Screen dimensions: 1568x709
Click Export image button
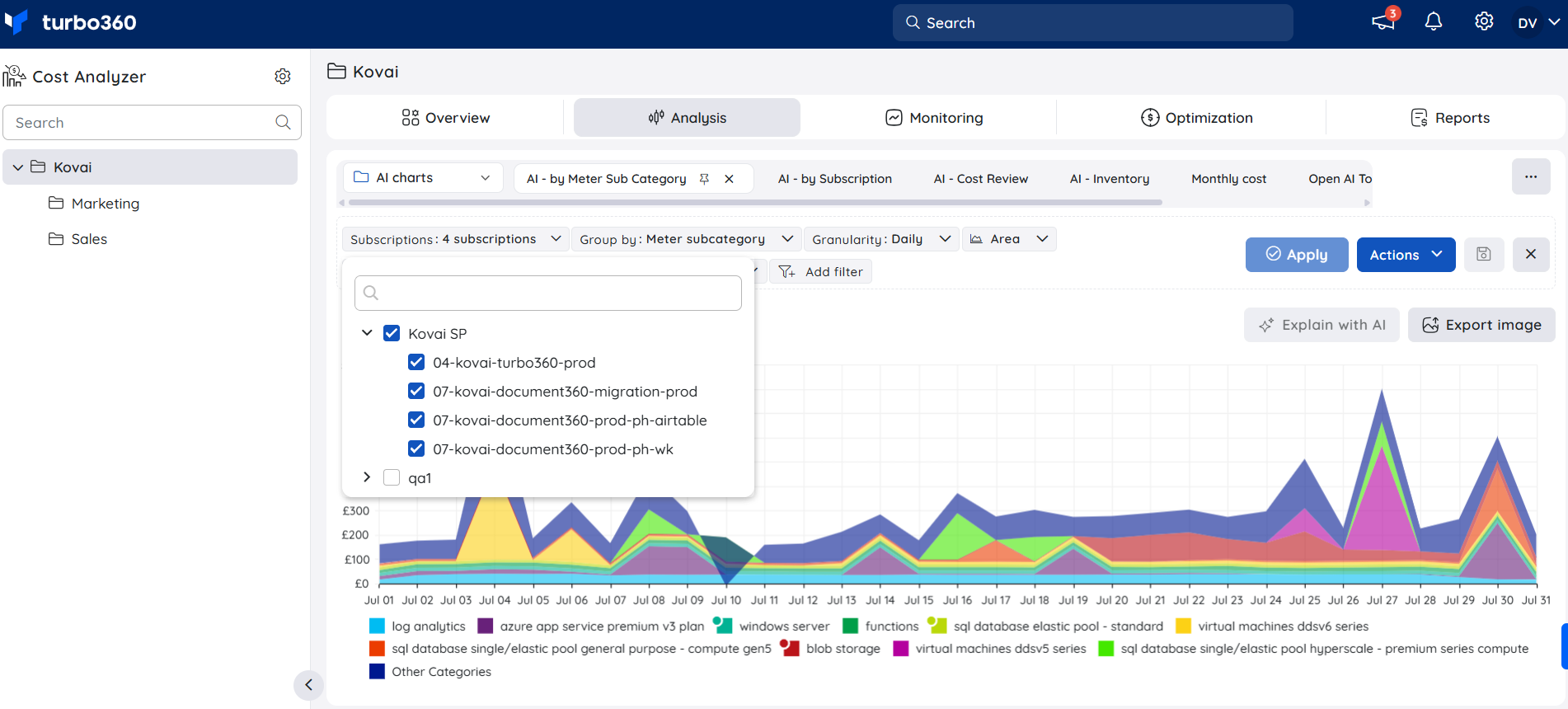[1481, 325]
